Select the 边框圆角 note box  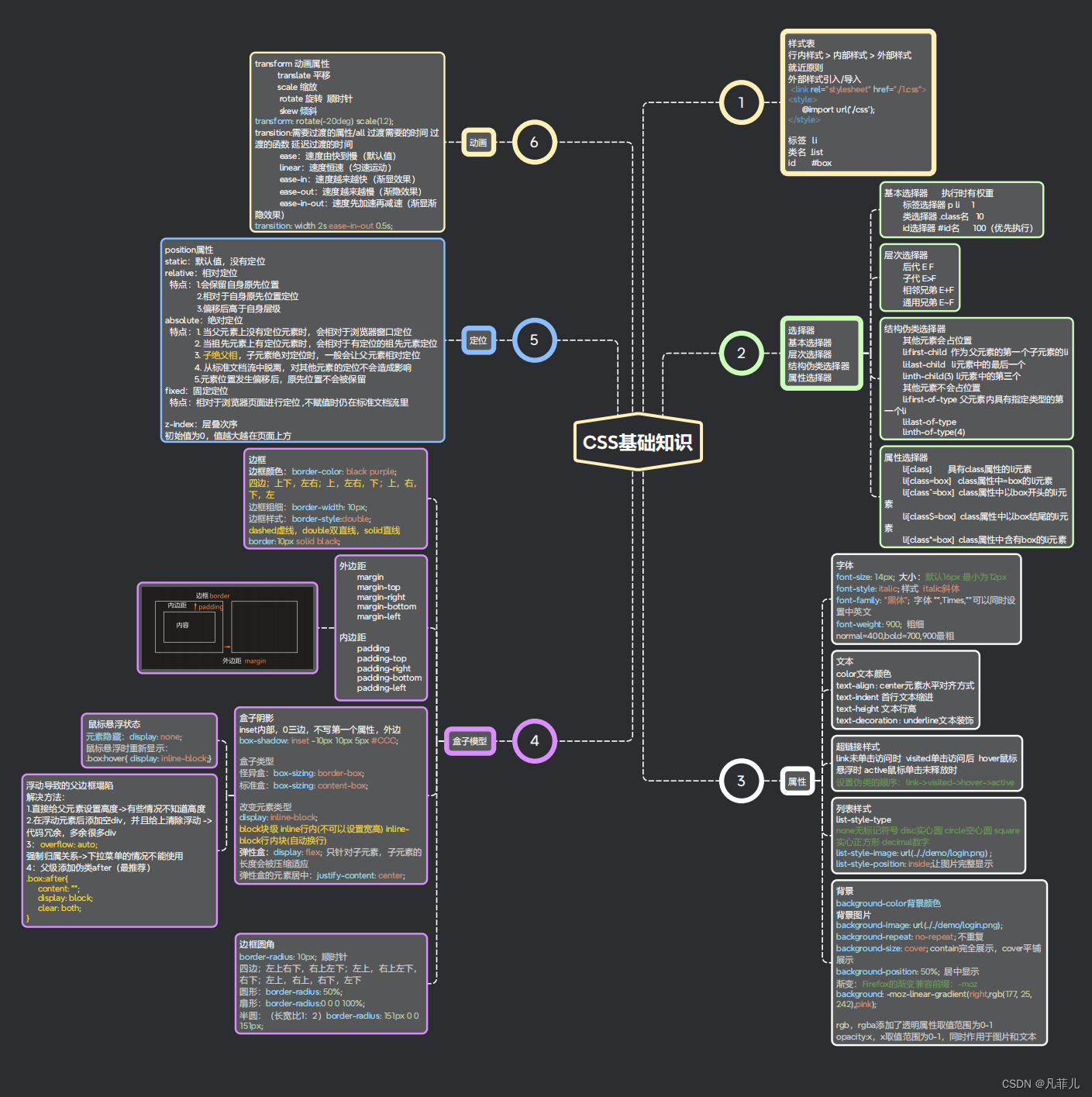tap(331, 984)
